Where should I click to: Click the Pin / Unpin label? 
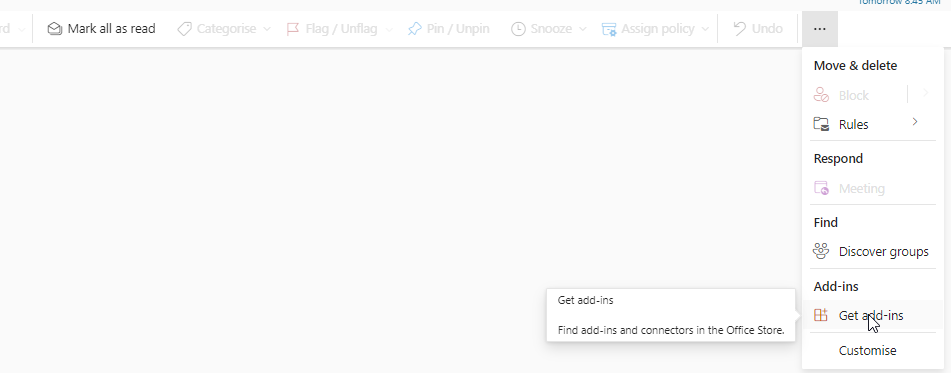[458, 29]
